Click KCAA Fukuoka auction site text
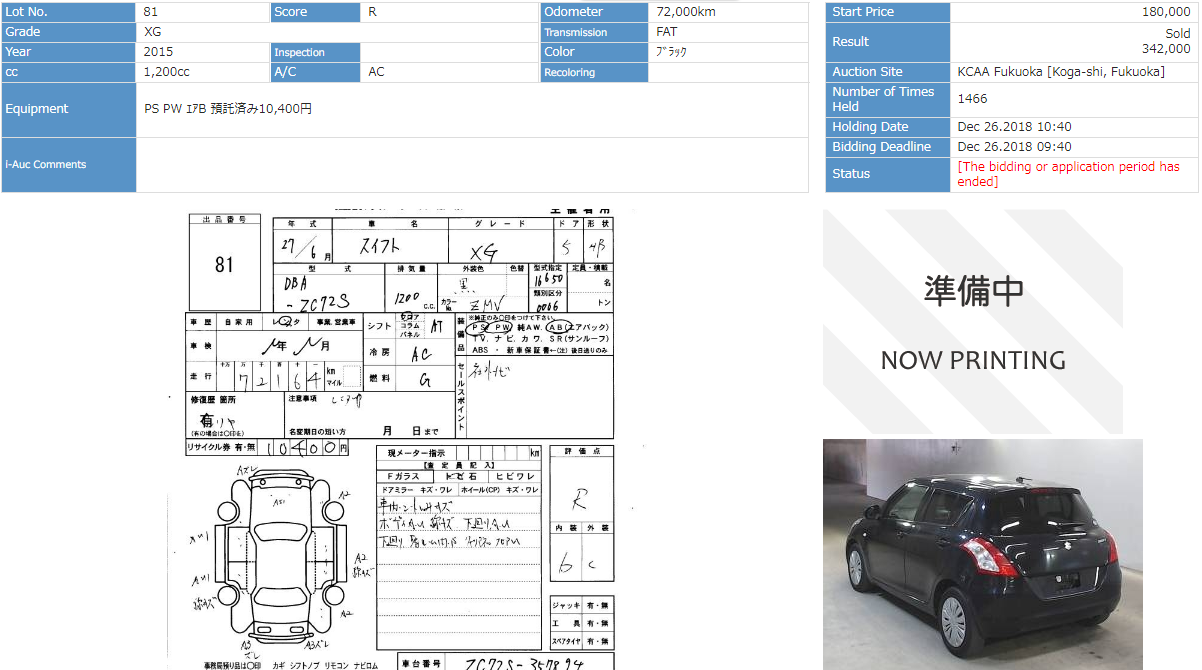 (1060, 72)
